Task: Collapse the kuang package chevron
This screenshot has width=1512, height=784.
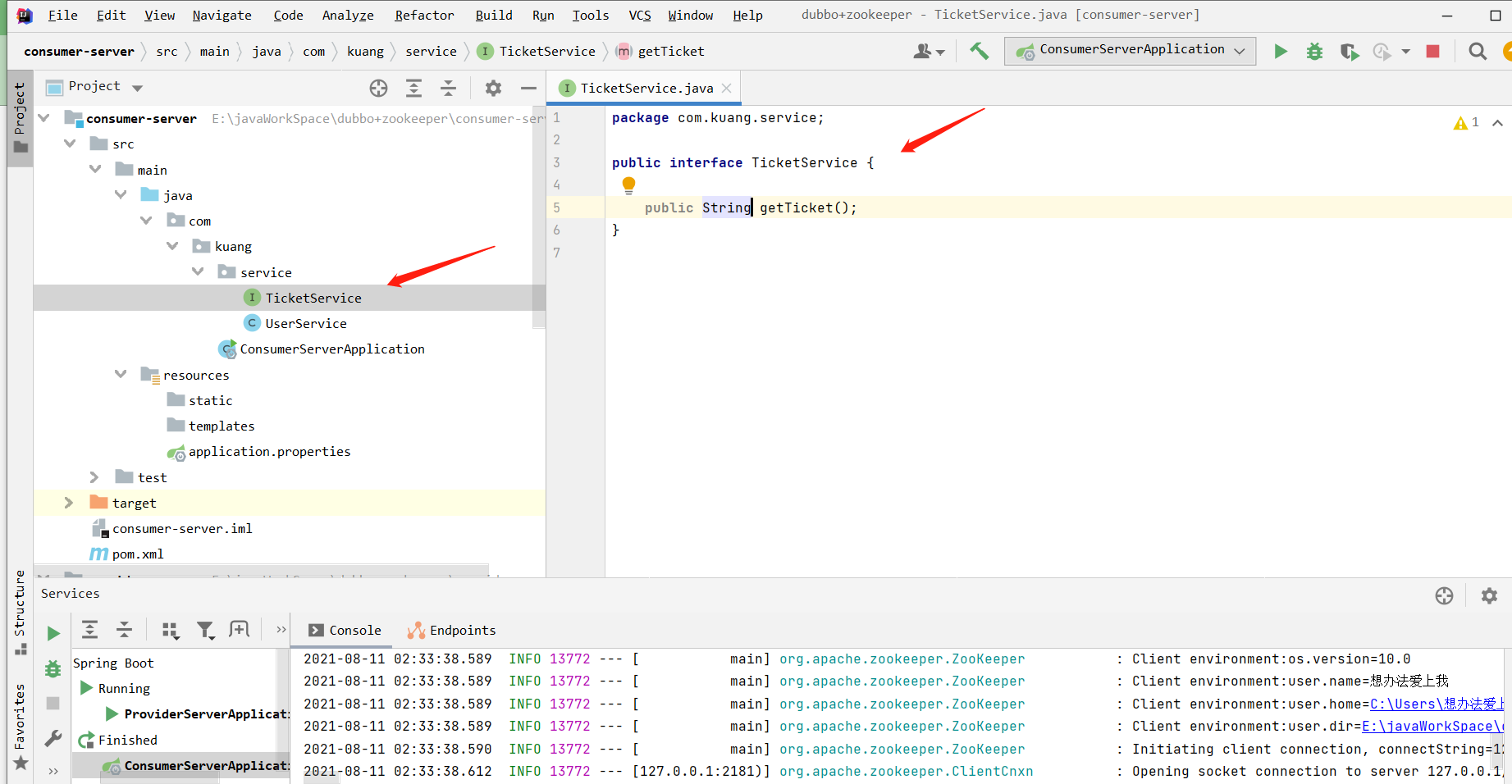Action: [172, 246]
